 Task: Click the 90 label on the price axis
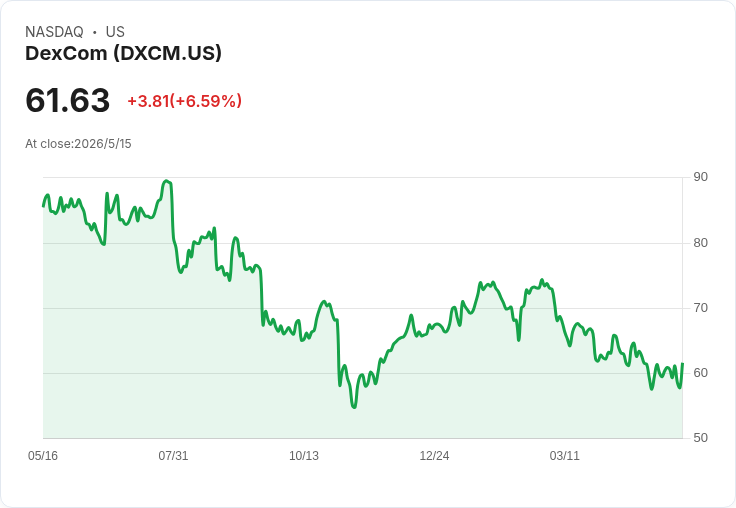(x=700, y=177)
